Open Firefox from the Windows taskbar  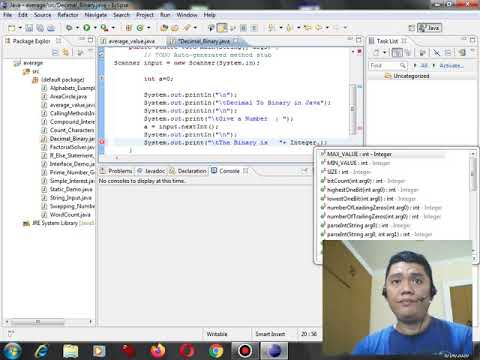(158, 351)
